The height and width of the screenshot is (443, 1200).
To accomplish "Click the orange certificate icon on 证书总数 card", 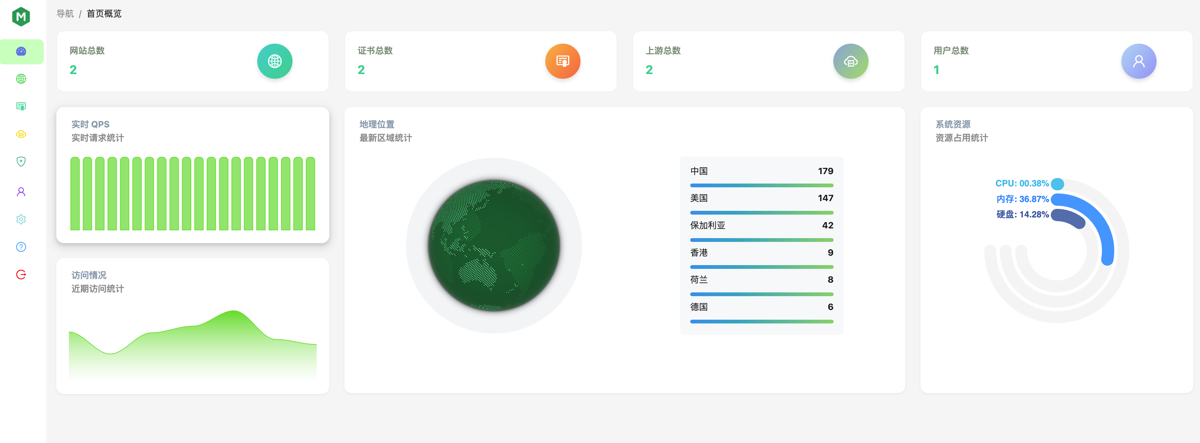I will 563,61.
